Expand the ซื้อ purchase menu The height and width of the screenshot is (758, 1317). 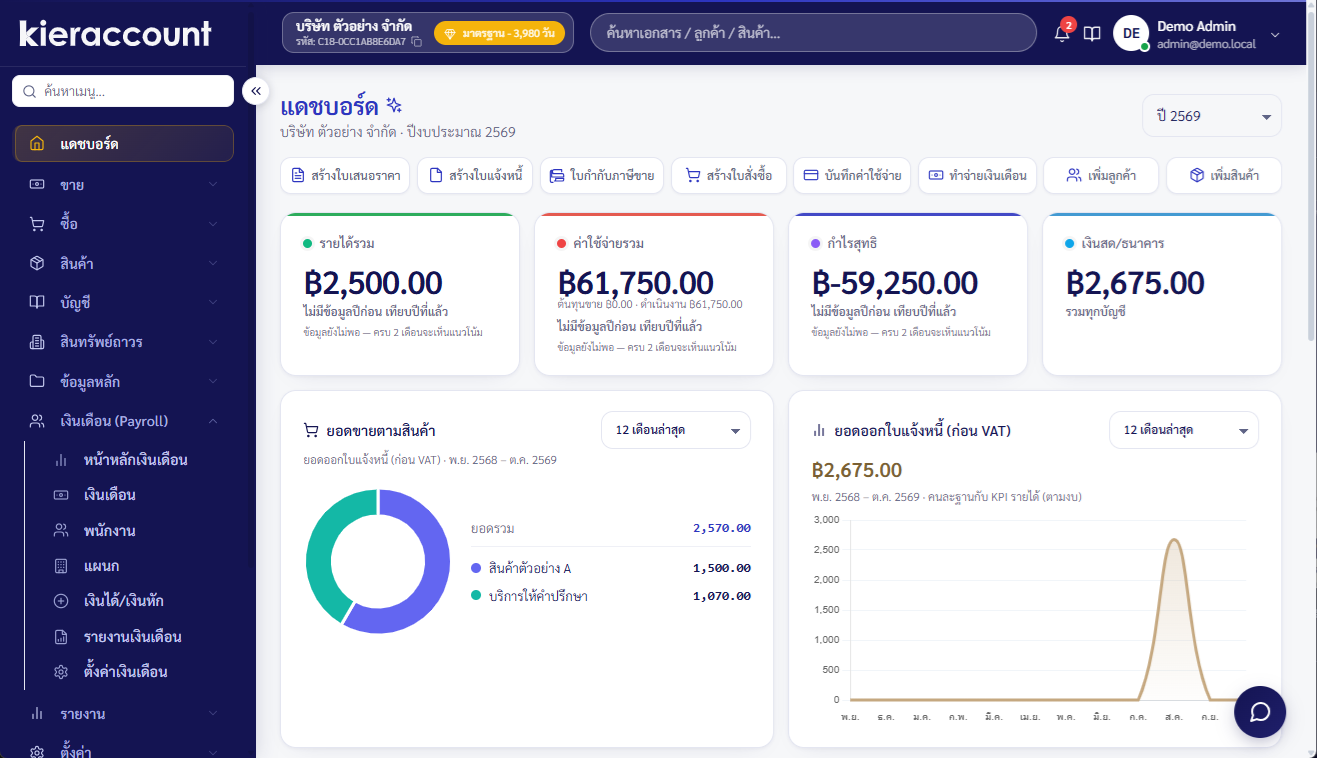pos(124,224)
